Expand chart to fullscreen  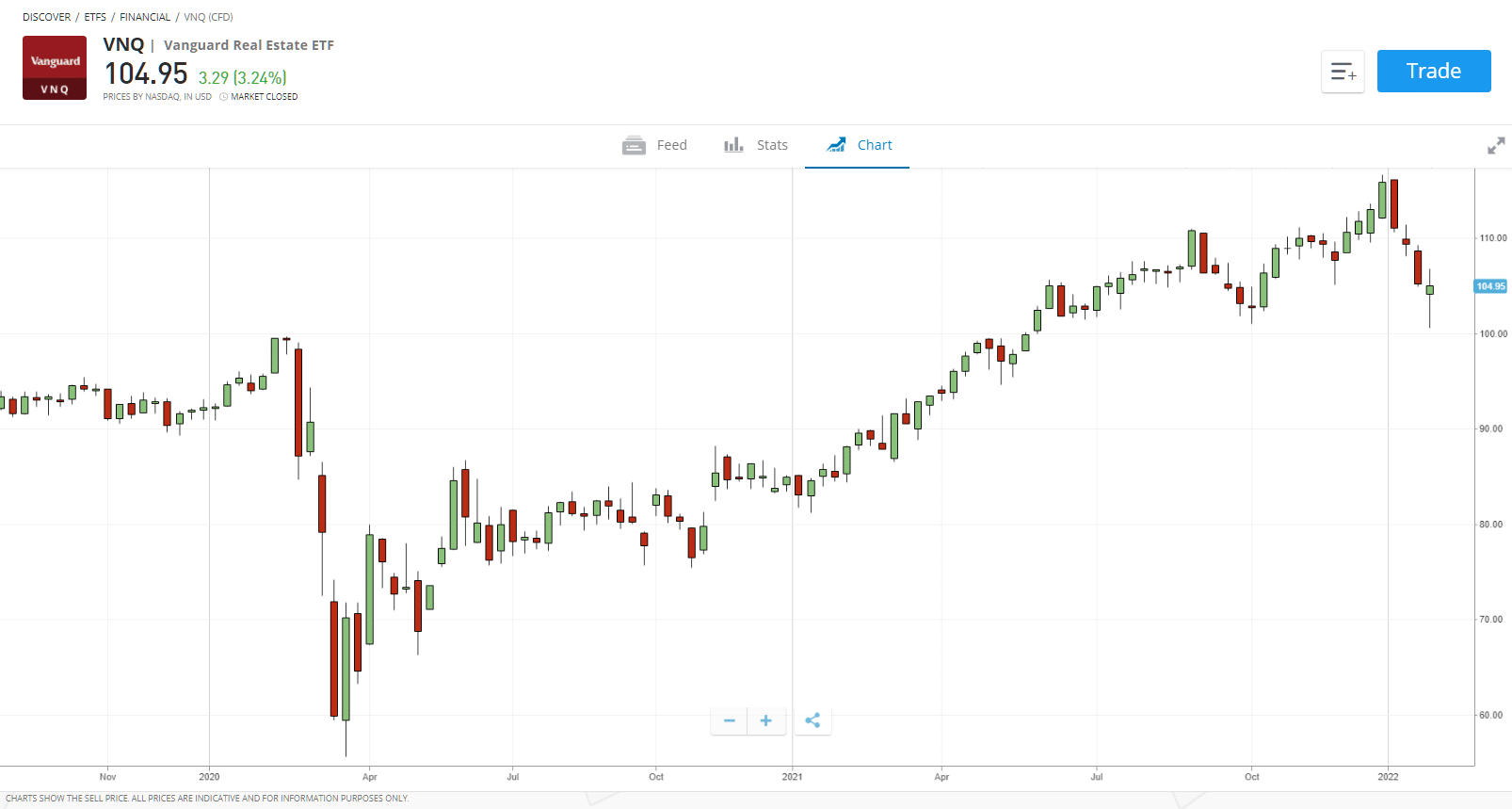[1495, 146]
